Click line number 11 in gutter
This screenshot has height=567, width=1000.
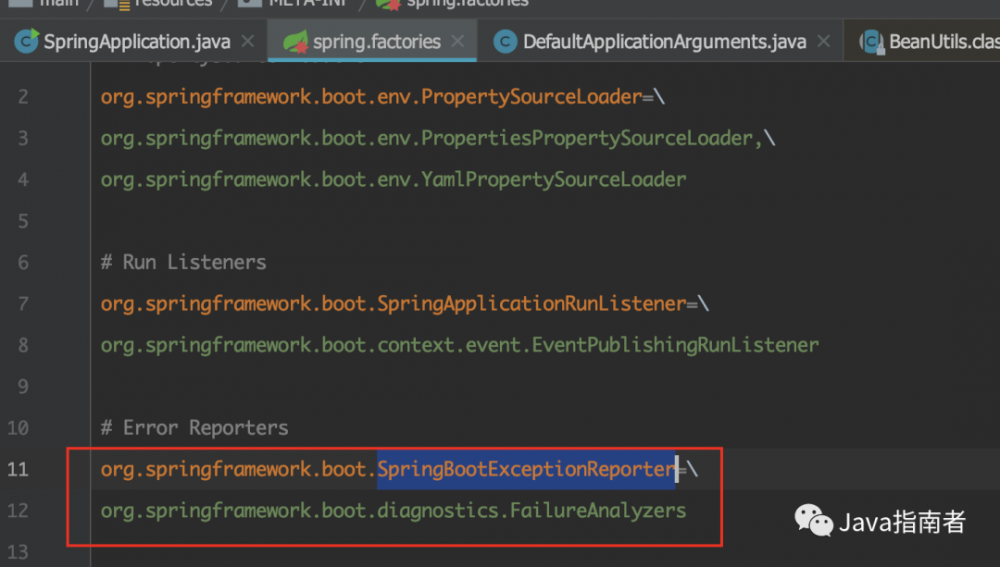coord(18,469)
